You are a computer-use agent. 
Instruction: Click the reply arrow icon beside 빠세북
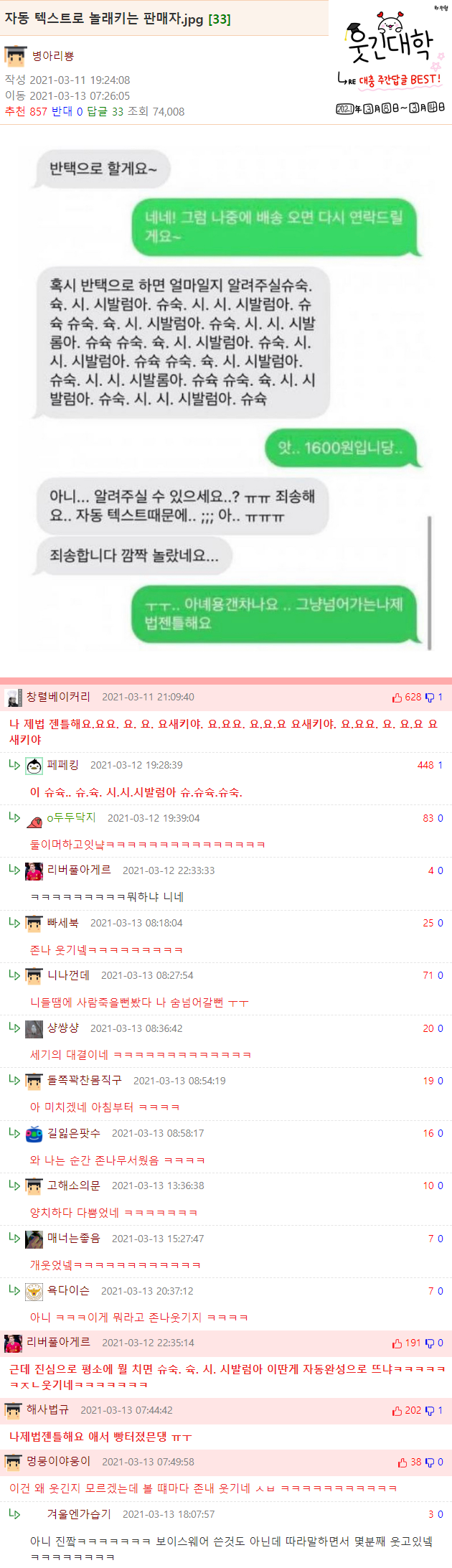click(x=14, y=922)
